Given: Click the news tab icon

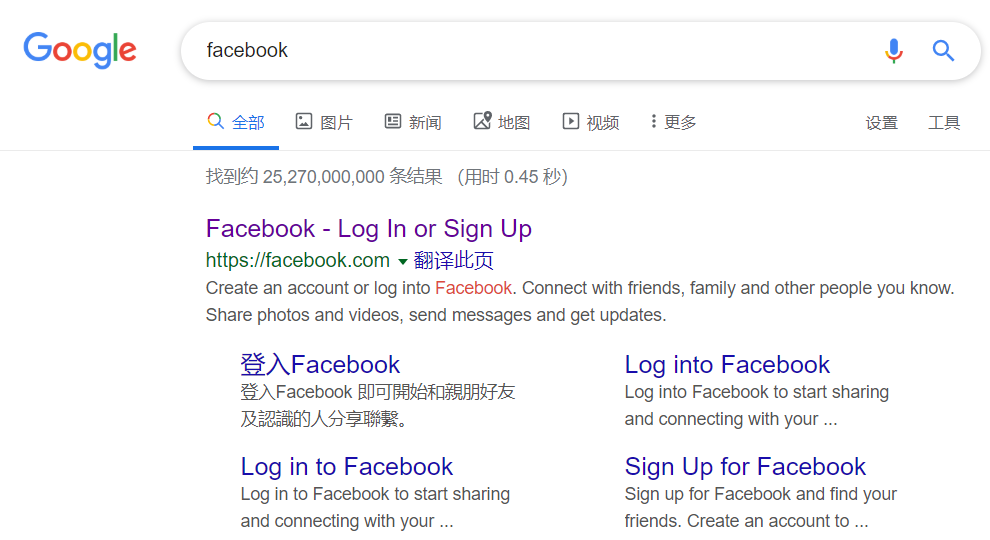Looking at the screenshot, I should [393, 121].
